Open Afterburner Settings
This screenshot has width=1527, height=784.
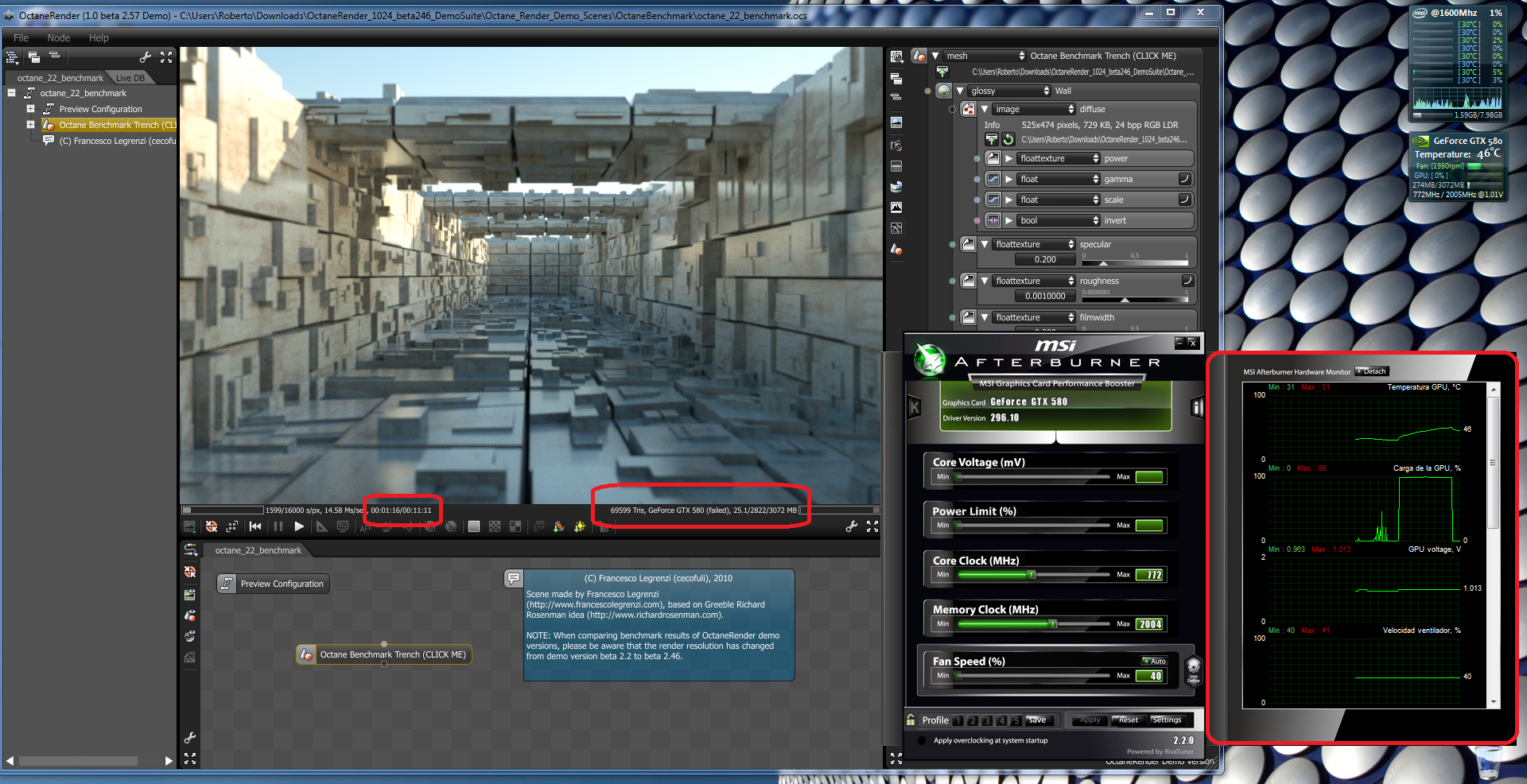(x=1167, y=720)
